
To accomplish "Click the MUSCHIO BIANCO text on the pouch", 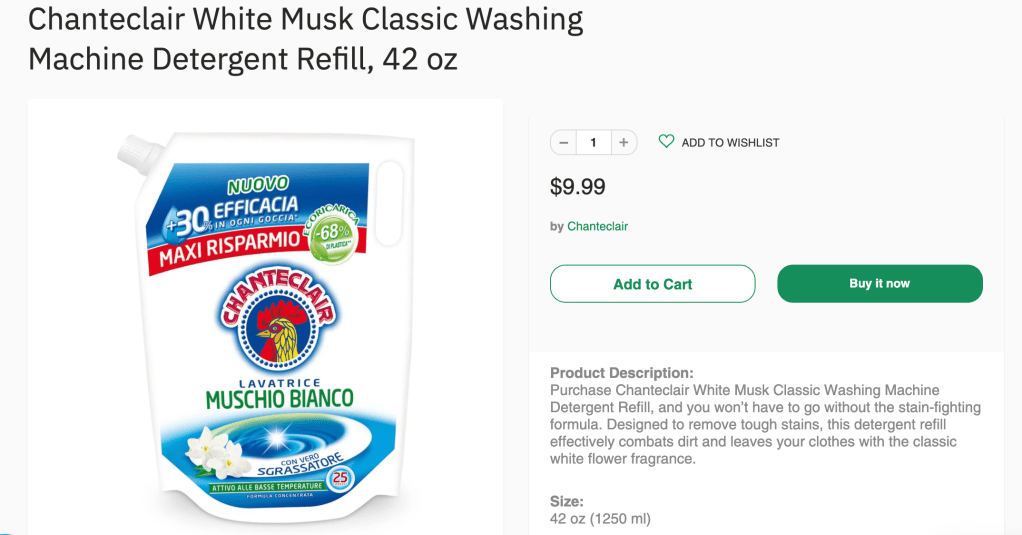I will [279, 399].
